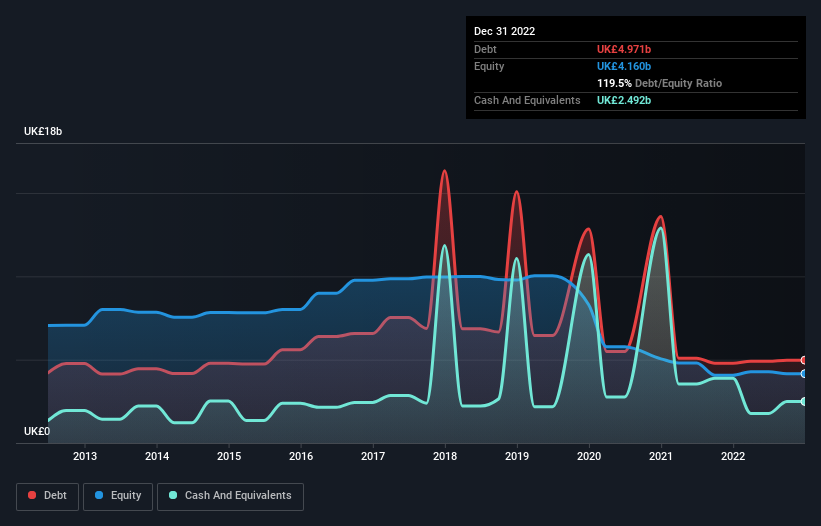The width and height of the screenshot is (821, 526).
Task: Click the UK£4.971b debt value
Action: coord(624,49)
